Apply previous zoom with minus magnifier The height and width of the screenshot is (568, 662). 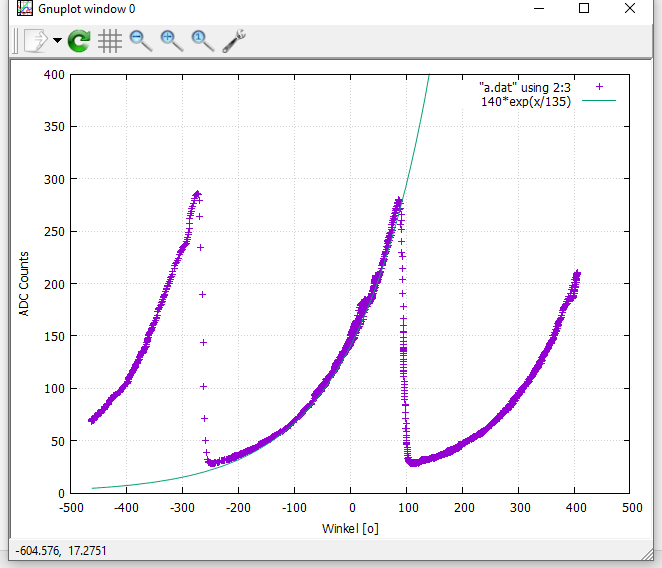tap(141, 41)
